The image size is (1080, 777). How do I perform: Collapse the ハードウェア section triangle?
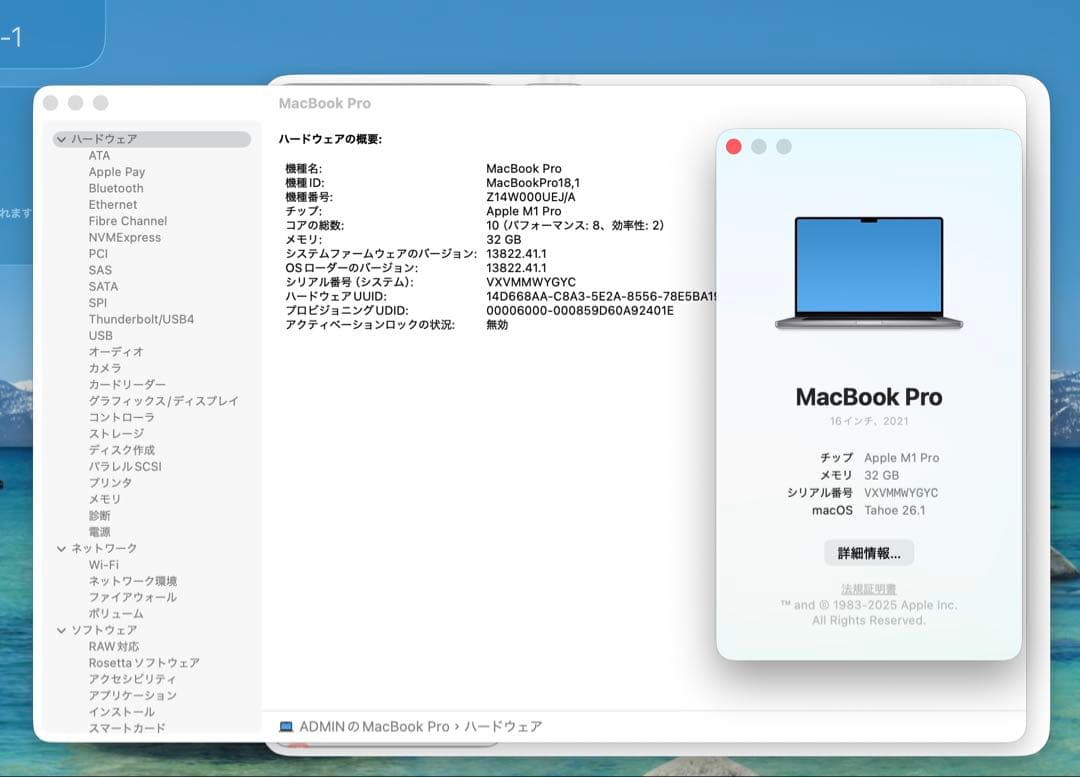[x=61, y=139]
